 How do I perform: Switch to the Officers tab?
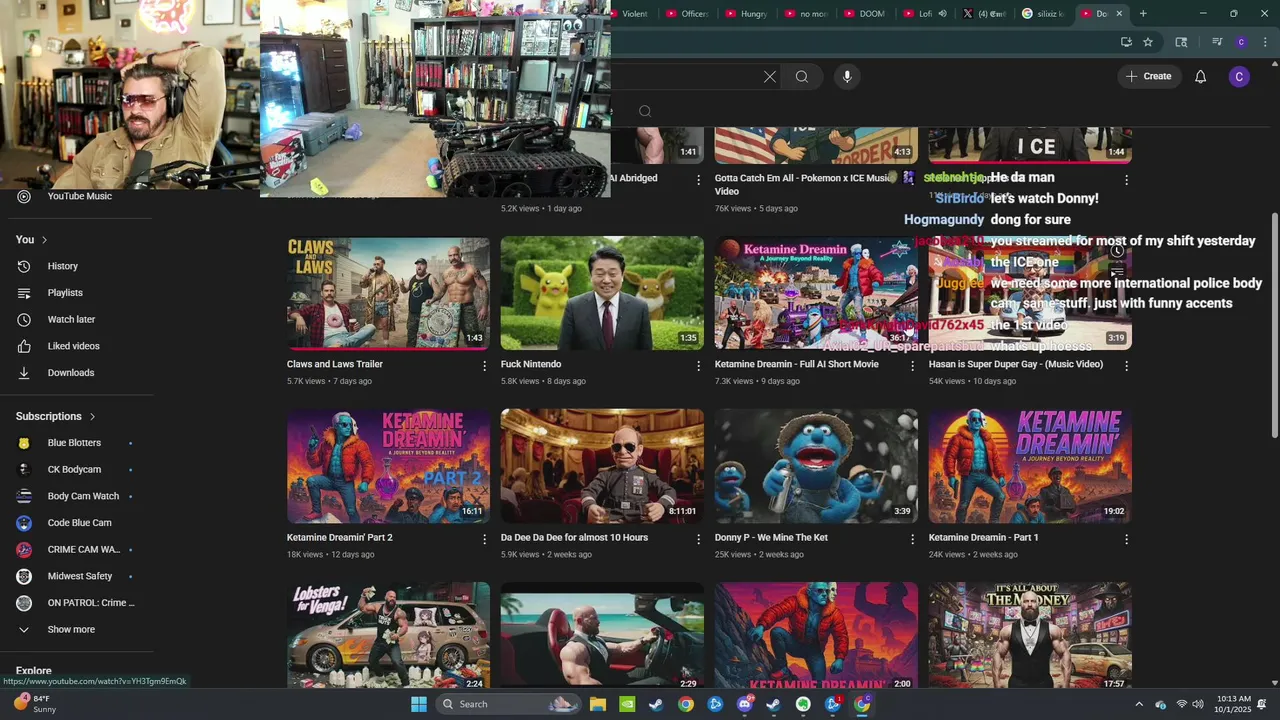tap(687, 14)
